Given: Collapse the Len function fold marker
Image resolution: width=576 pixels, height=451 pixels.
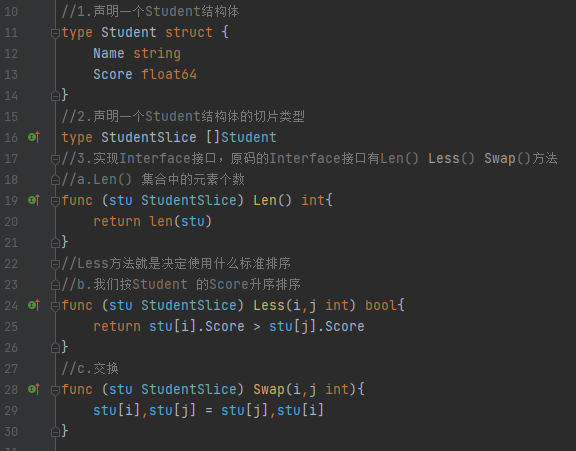Looking at the screenshot, I should point(55,202).
